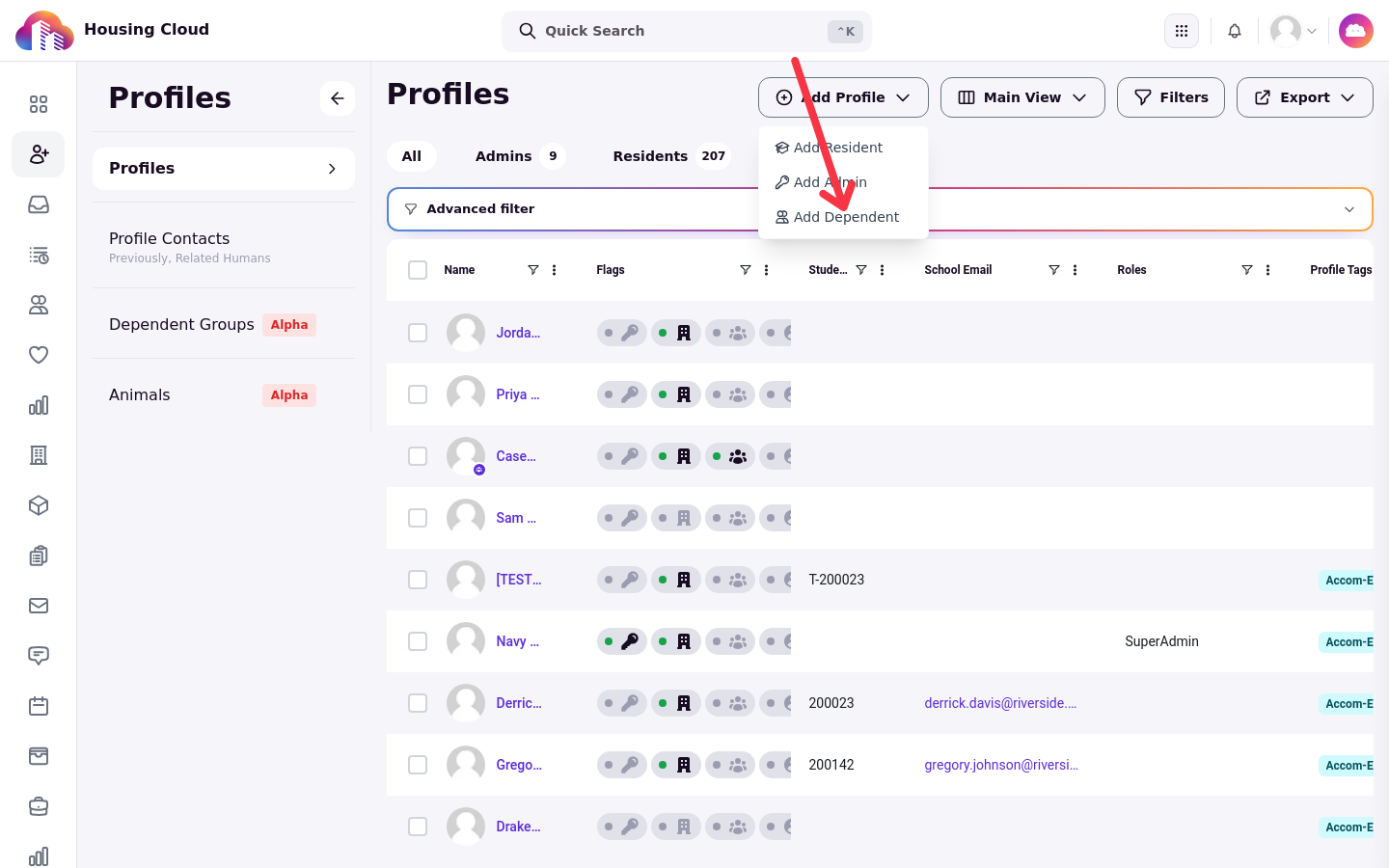Toggle the Add Profile dropdown button
This screenshot has height=868, width=1389.
tap(843, 97)
